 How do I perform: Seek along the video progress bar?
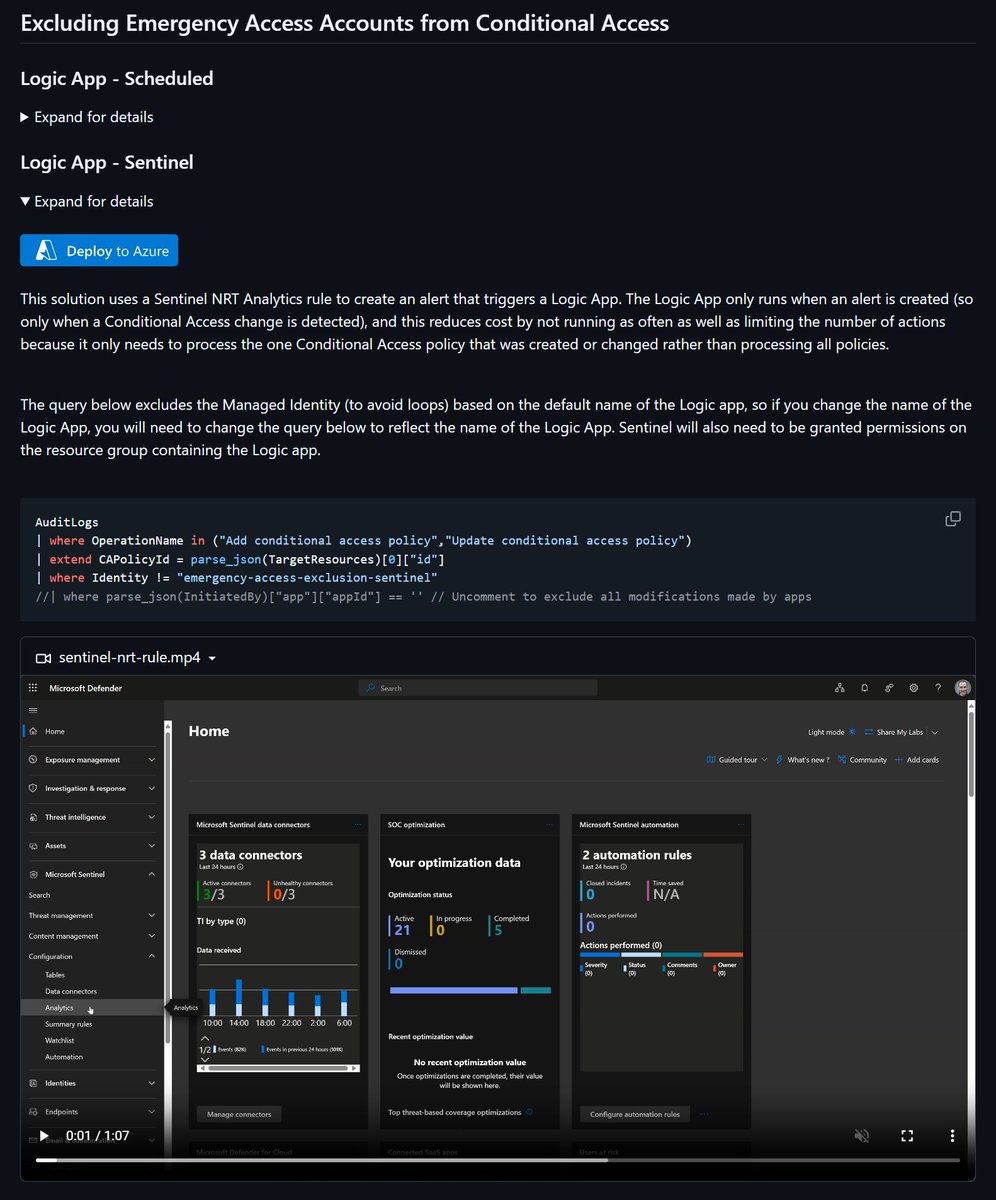[x=498, y=1160]
